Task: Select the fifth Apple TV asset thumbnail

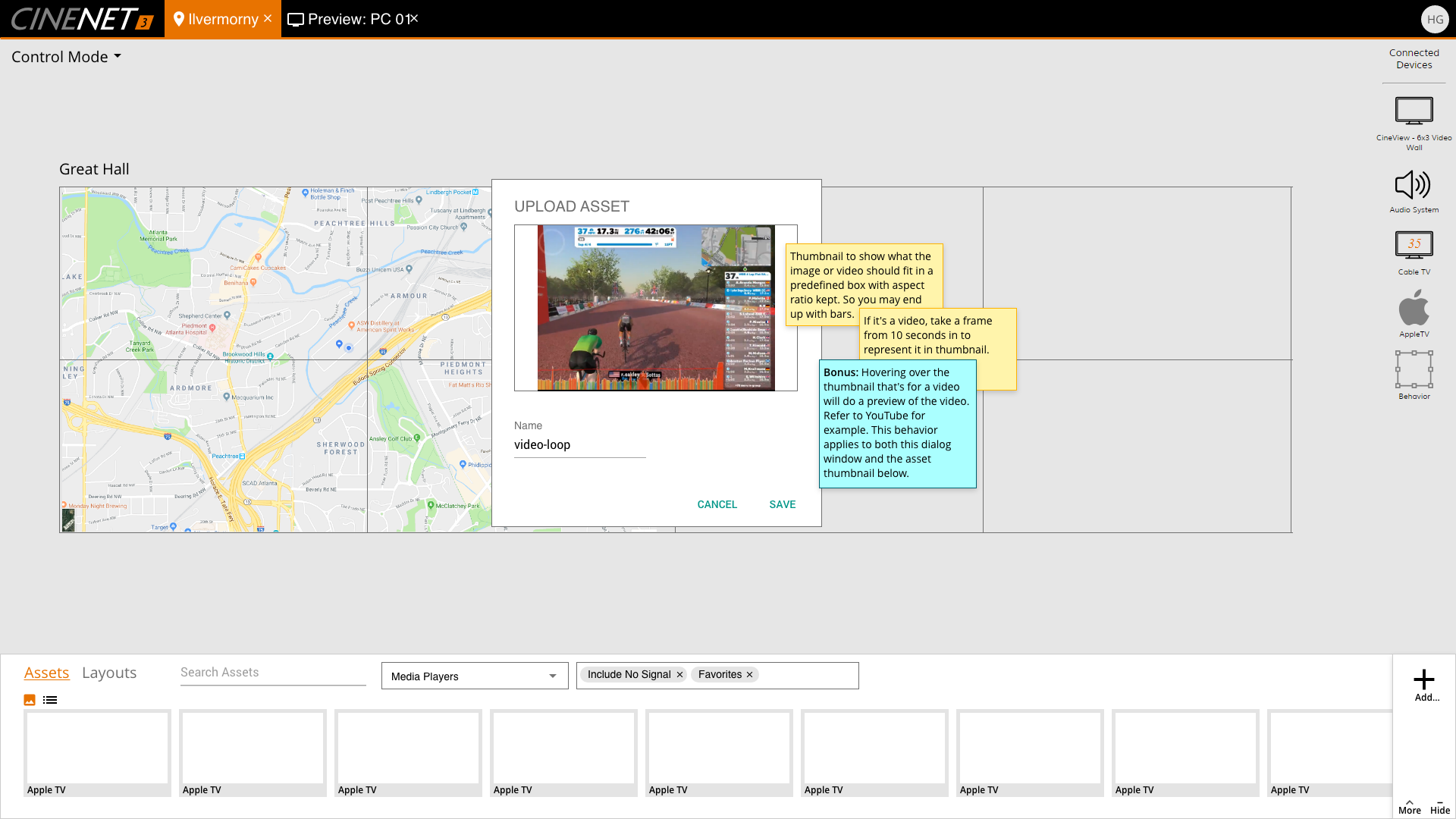Action: (719, 753)
